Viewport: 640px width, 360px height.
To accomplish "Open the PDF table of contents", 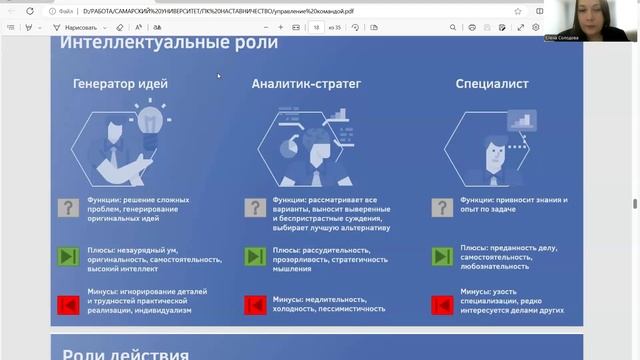I will tap(11, 27).
